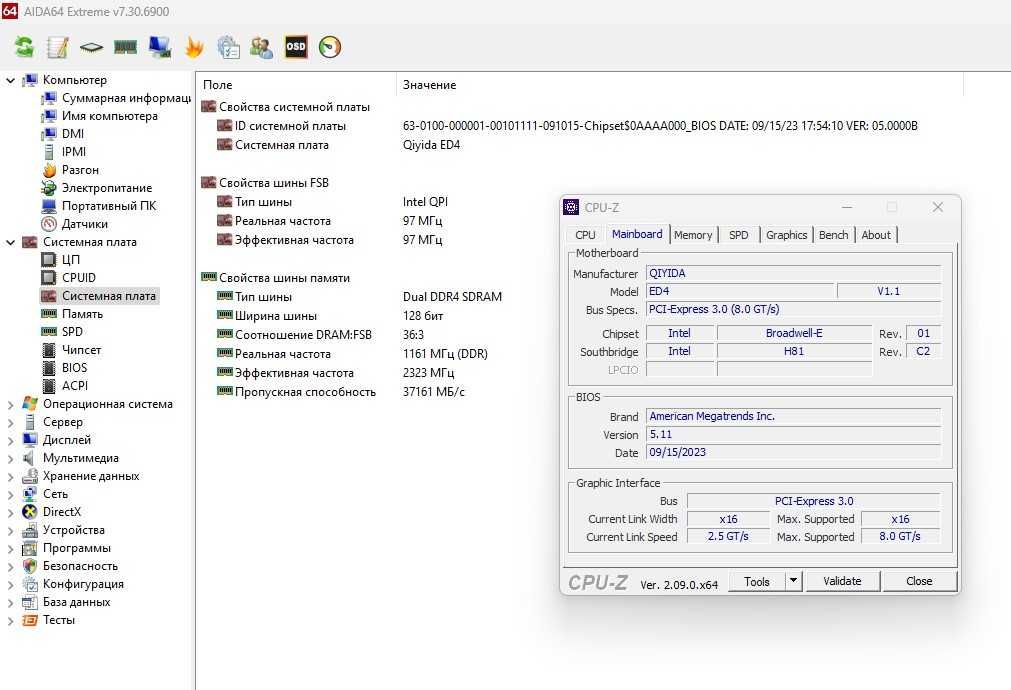1011x690 pixels.
Task: Select the DMI tree item
Action: [73, 133]
